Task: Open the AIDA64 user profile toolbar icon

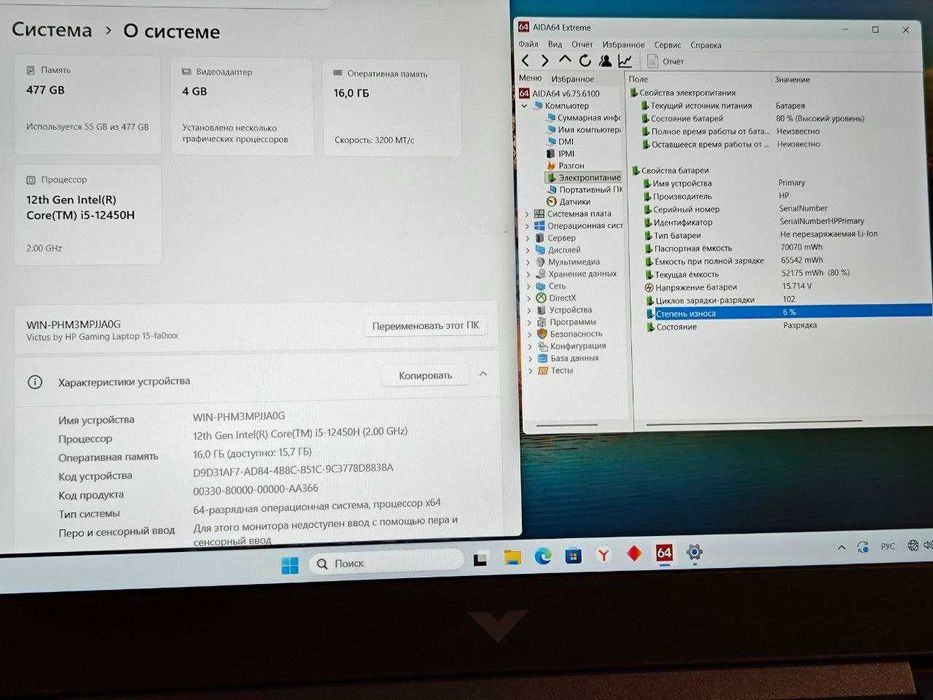Action: click(605, 60)
